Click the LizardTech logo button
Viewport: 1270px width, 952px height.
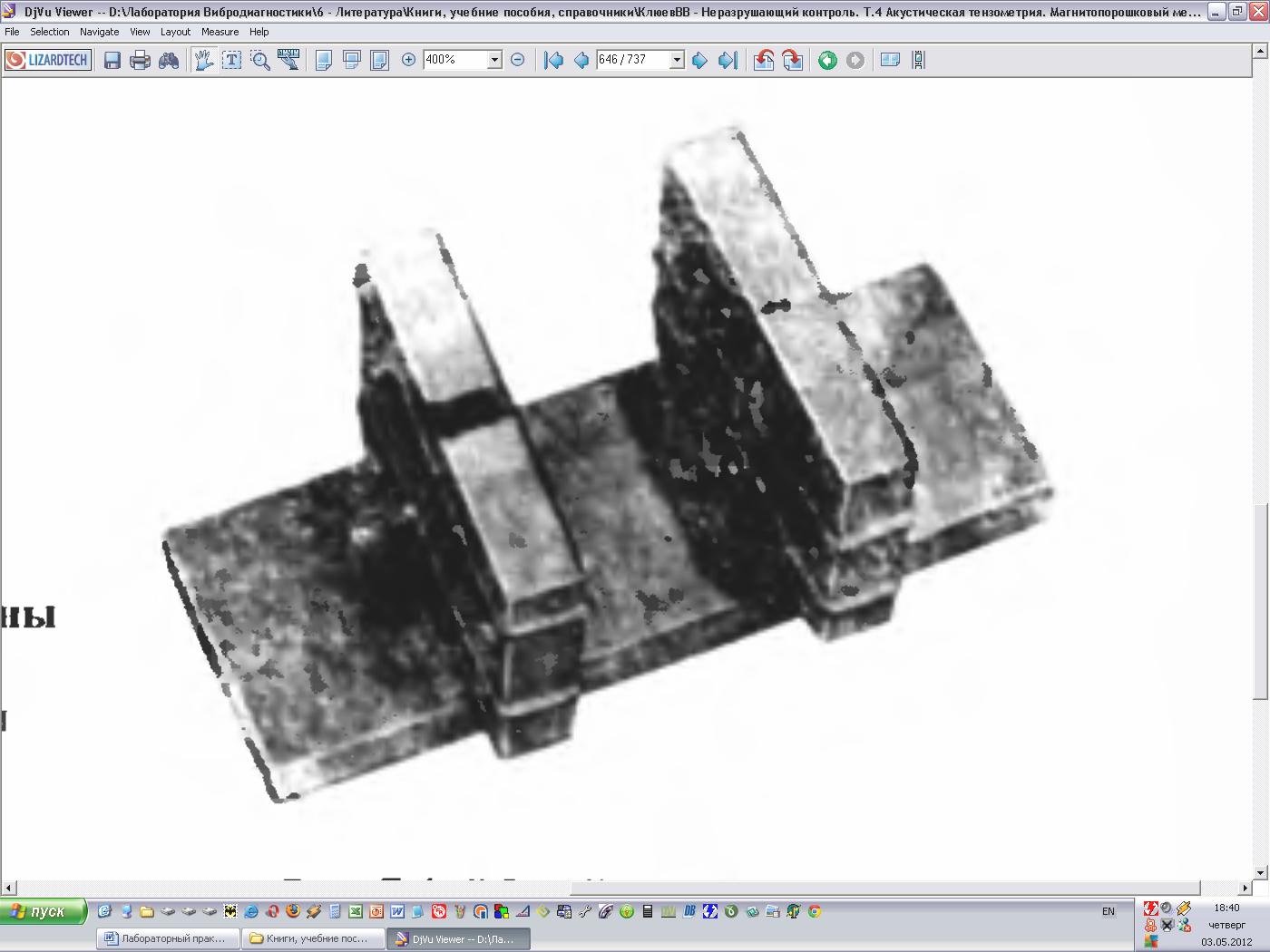(x=48, y=60)
